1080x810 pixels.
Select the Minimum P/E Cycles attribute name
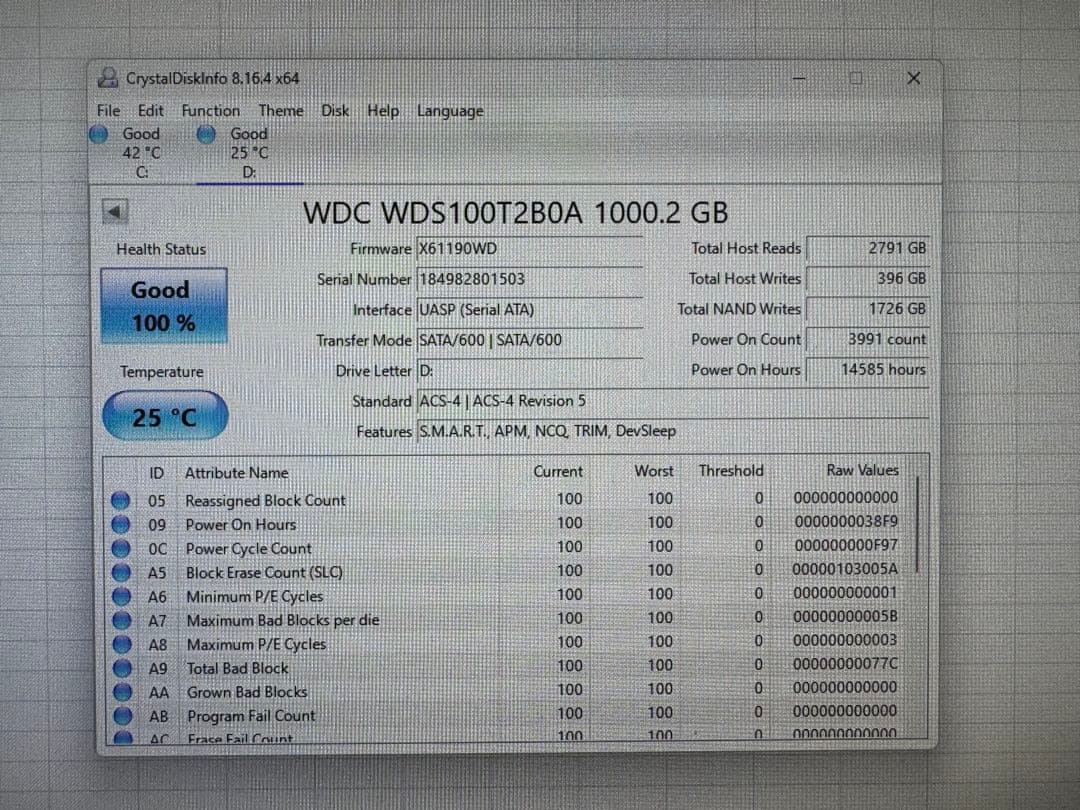point(255,596)
